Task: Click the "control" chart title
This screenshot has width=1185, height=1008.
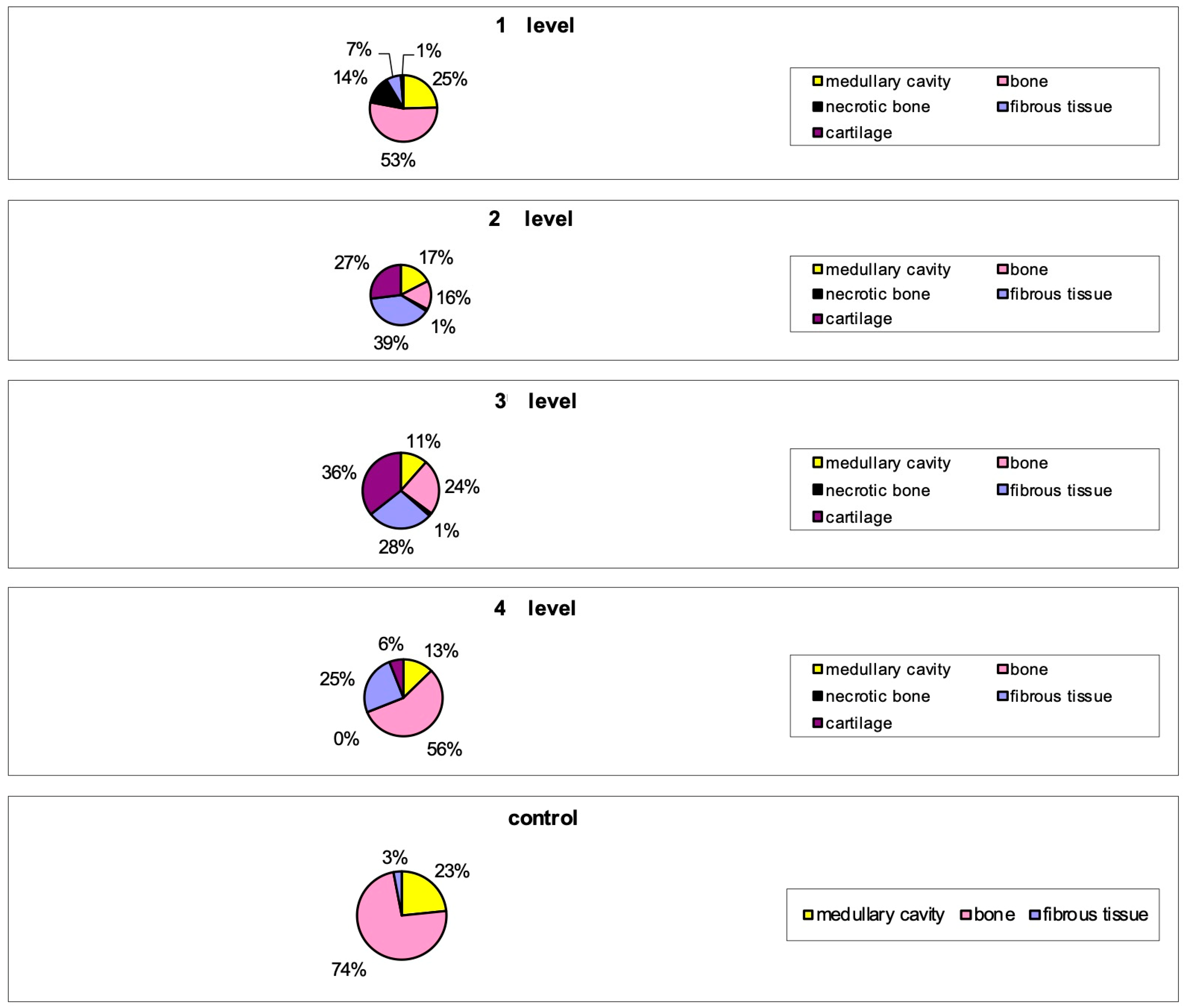Action: pyautogui.click(x=543, y=818)
